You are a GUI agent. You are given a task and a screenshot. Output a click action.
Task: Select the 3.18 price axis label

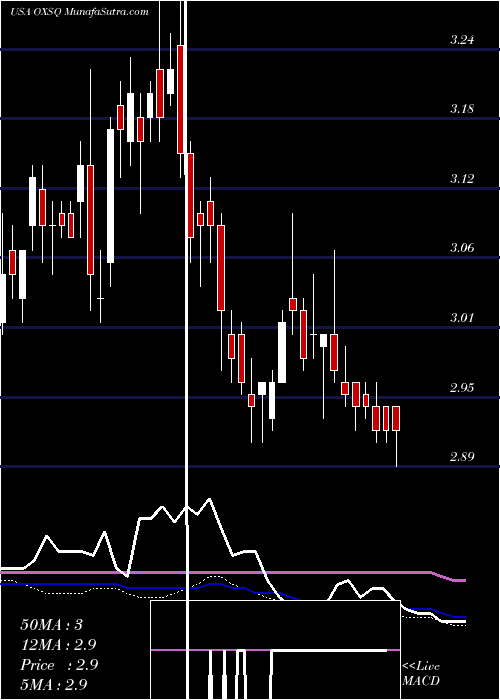(x=462, y=109)
